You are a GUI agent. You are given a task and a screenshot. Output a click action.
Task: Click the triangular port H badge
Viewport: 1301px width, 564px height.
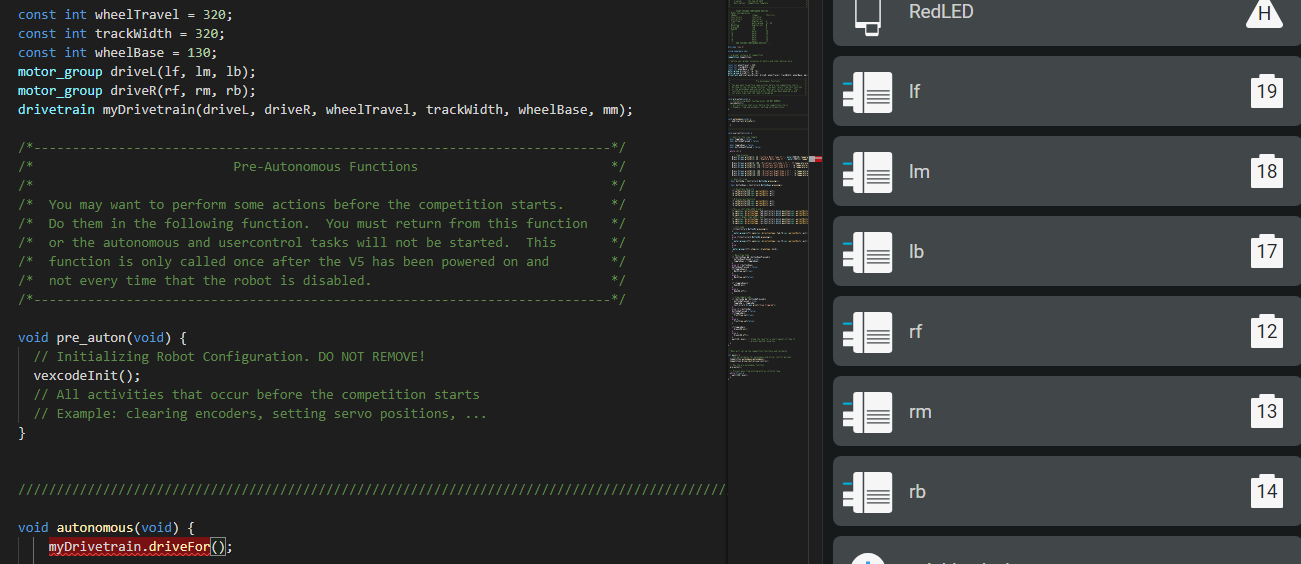click(1264, 16)
